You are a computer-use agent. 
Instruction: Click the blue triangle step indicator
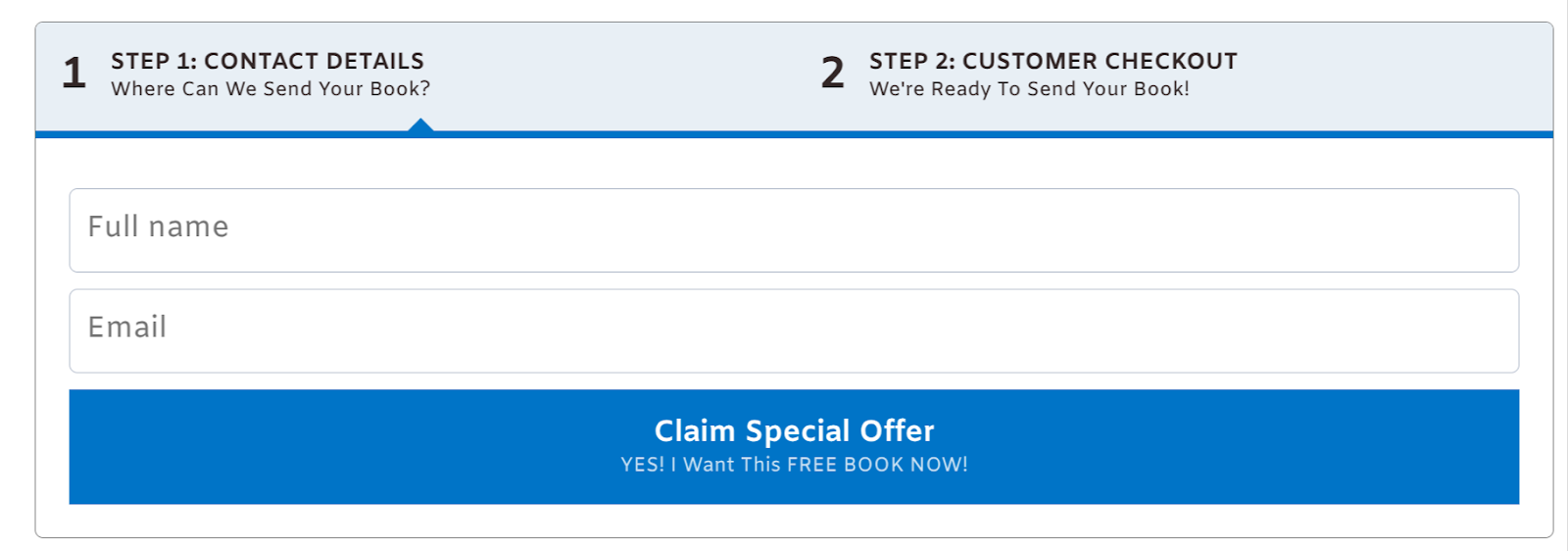click(420, 125)
